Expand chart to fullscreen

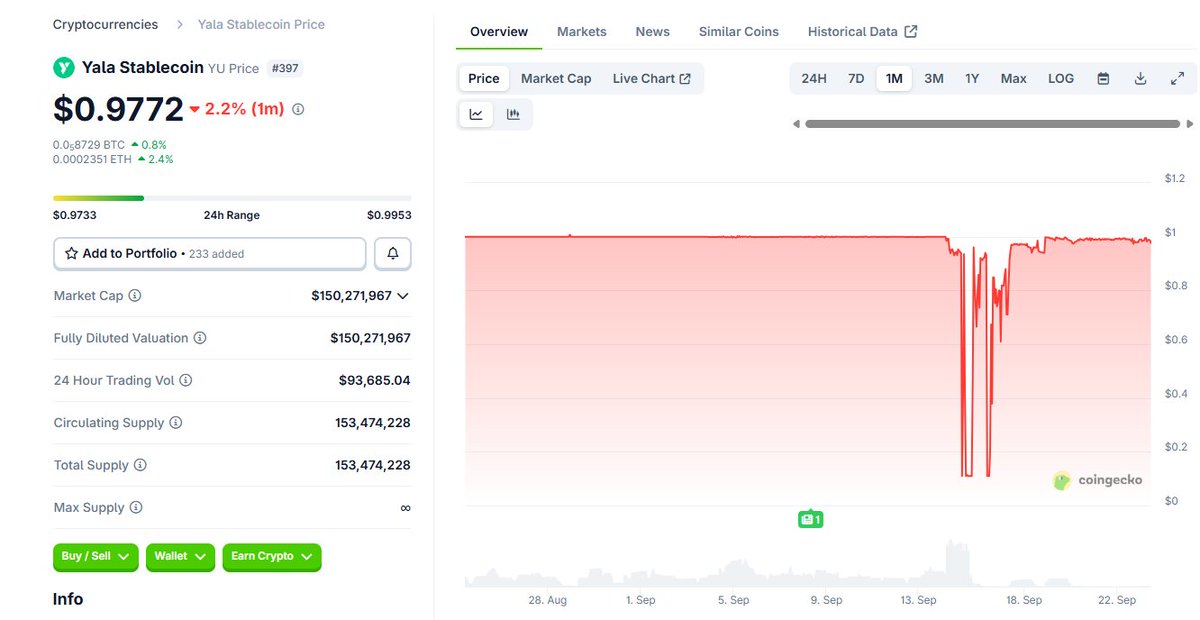pos(1177,78)
